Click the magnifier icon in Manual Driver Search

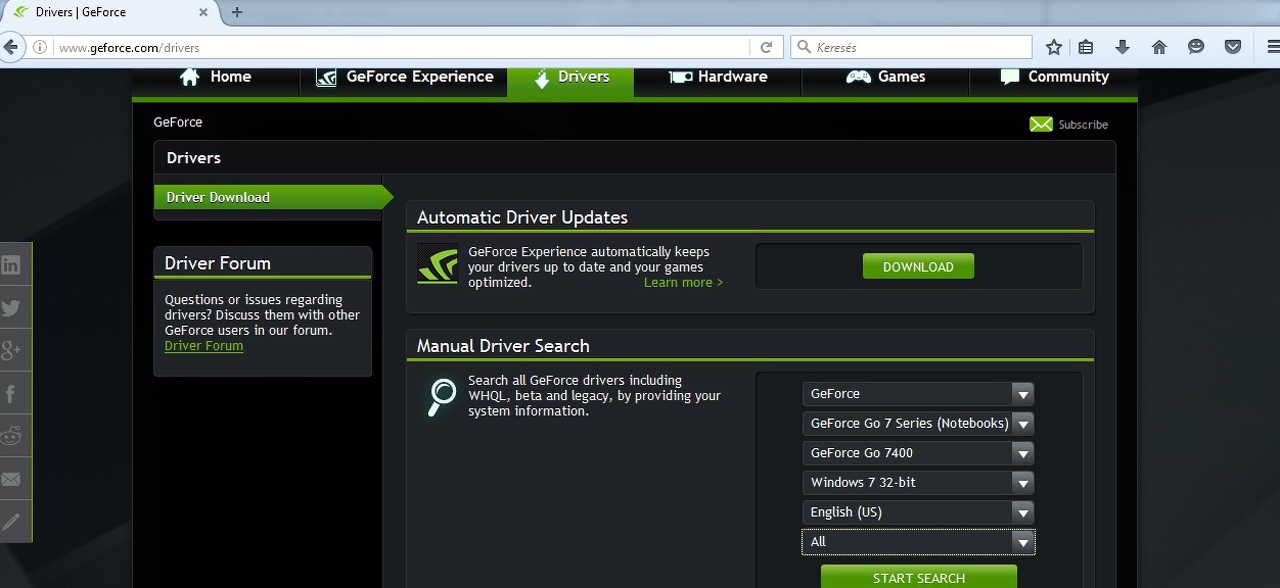pos(440,397)
